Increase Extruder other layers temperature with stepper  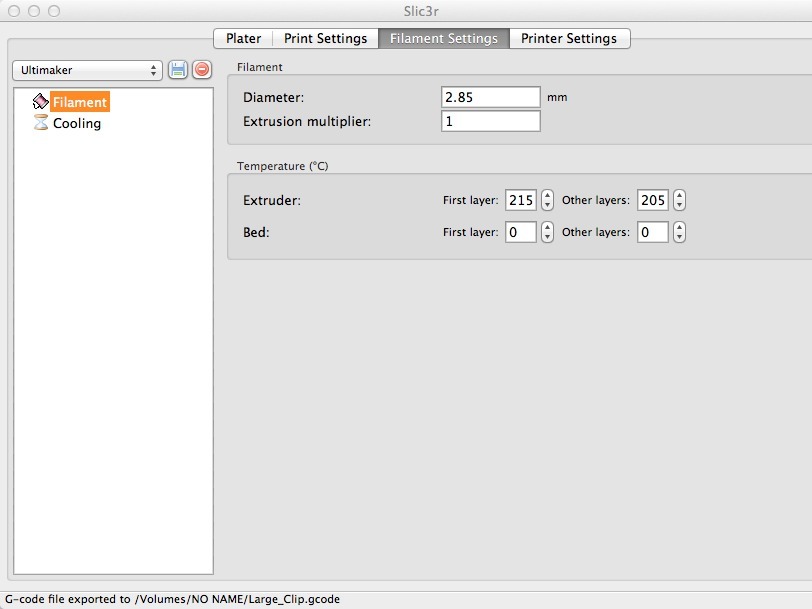679,195
